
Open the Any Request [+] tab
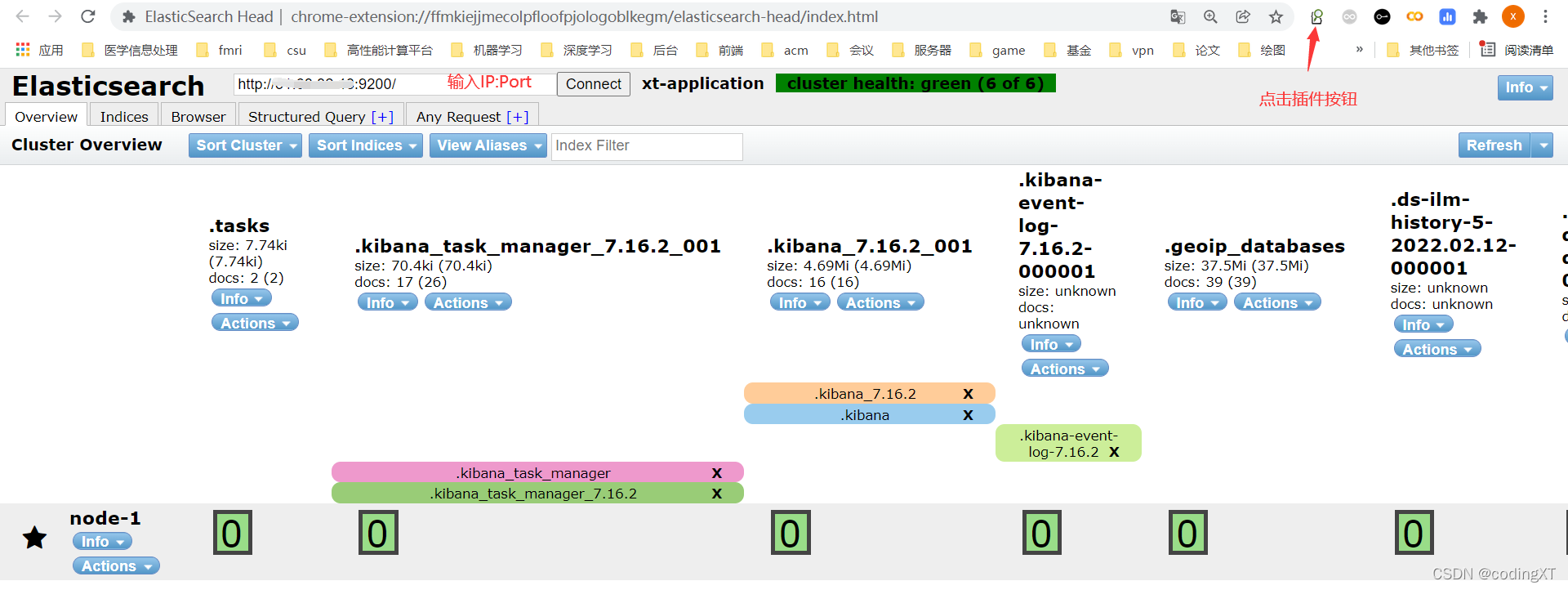pos(472,116)
